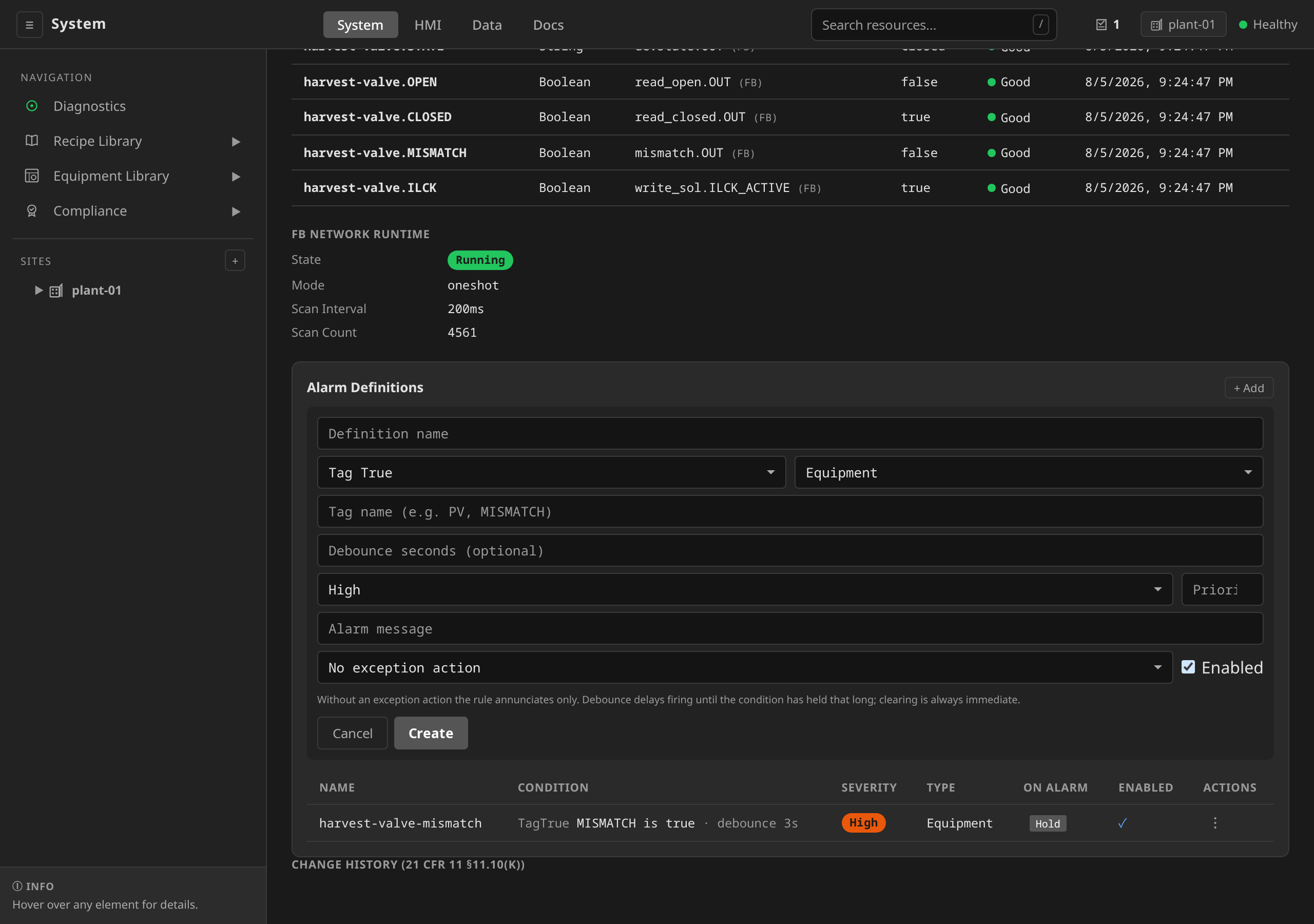Open the Equipment alarm type dropdown
The height and width of the screenshot is (924, 1314).
1029,472
